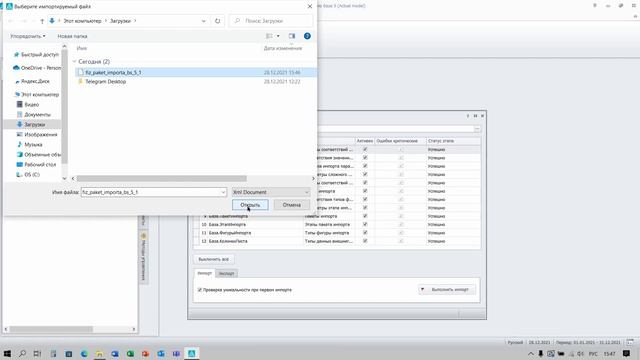The width and height of the screenshot is (640, 360).
Task: Select Этот компьютер in navigation pane
Action: [x=37, y=94]
